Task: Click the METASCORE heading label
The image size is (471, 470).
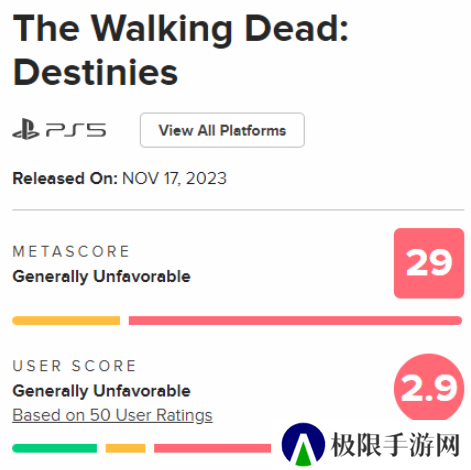Action: pos(71,252)
